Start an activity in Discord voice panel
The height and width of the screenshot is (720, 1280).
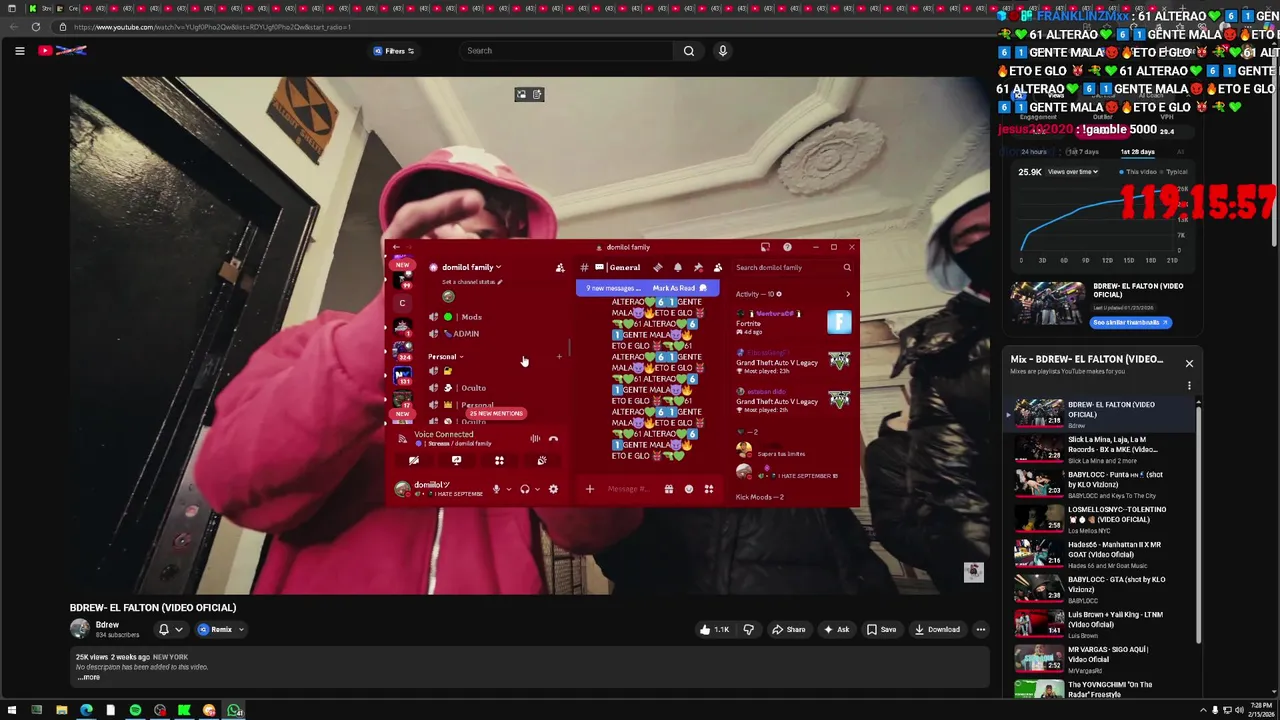[499, 461]
